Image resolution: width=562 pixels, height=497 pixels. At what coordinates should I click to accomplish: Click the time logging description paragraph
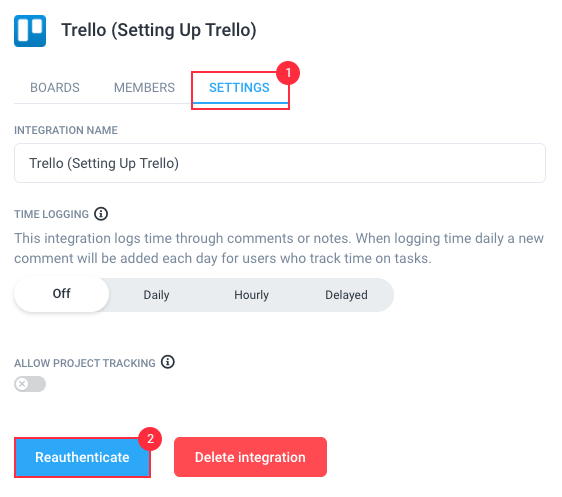click(x=279, y=248)
